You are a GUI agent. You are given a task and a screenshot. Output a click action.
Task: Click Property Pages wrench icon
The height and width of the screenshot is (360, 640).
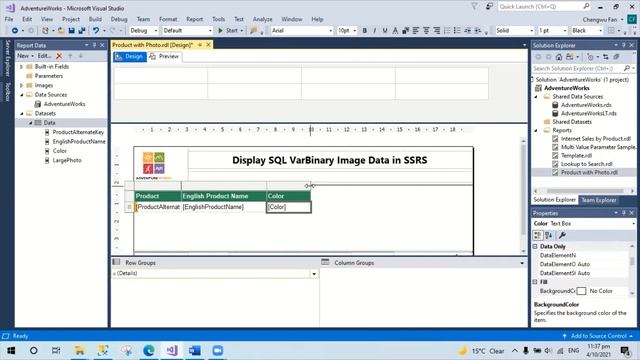pos(562,235)
